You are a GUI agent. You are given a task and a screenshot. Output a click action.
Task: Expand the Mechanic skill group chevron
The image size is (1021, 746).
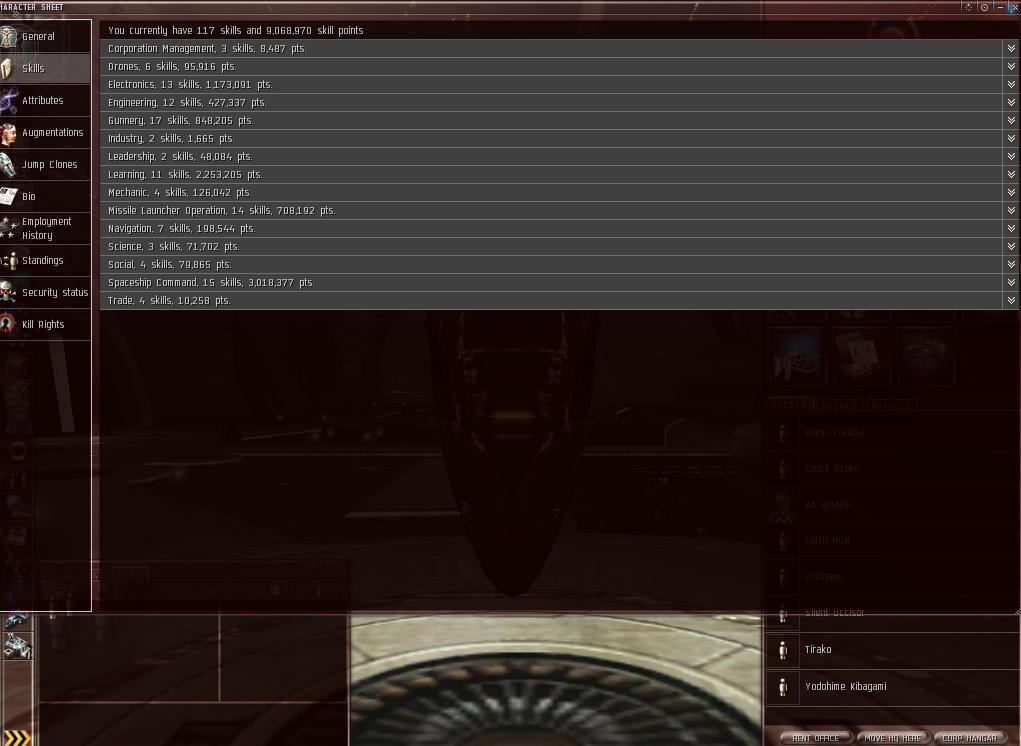coord(1011,193)
